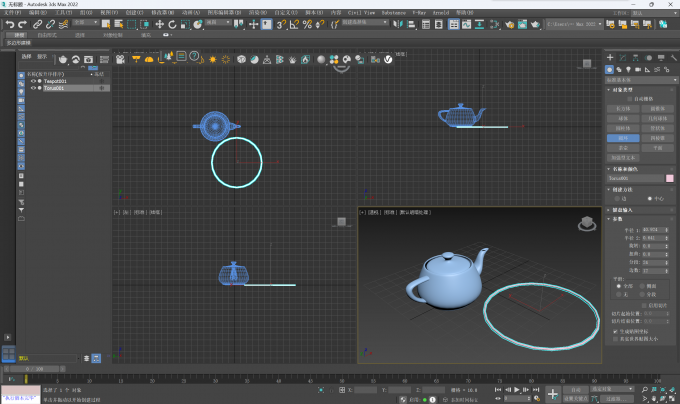Activate the Select and Scale tool
Screen dimensions: 680x404
click(185, 24)
